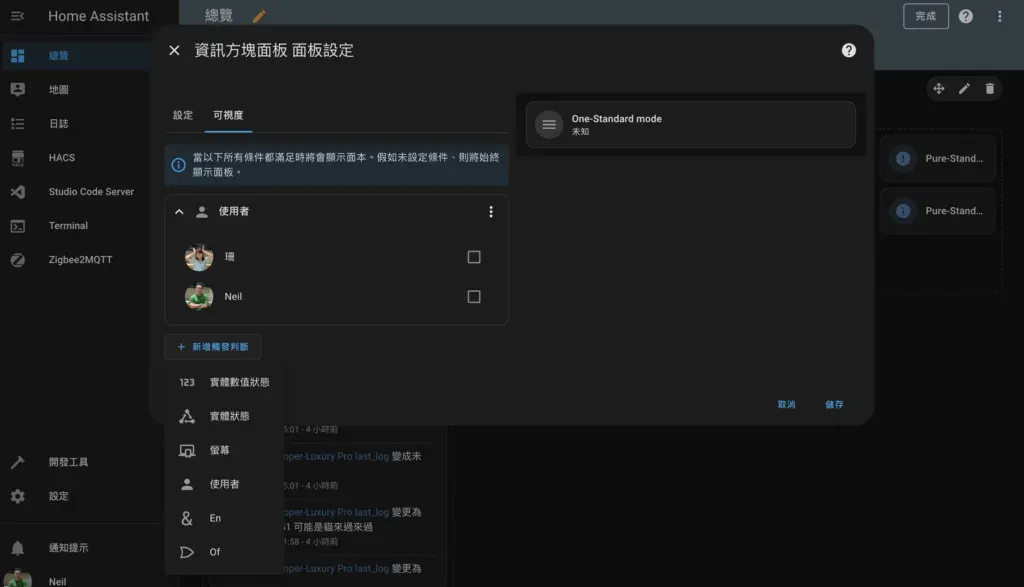Open the top-right overflow menu

(999, 16)
